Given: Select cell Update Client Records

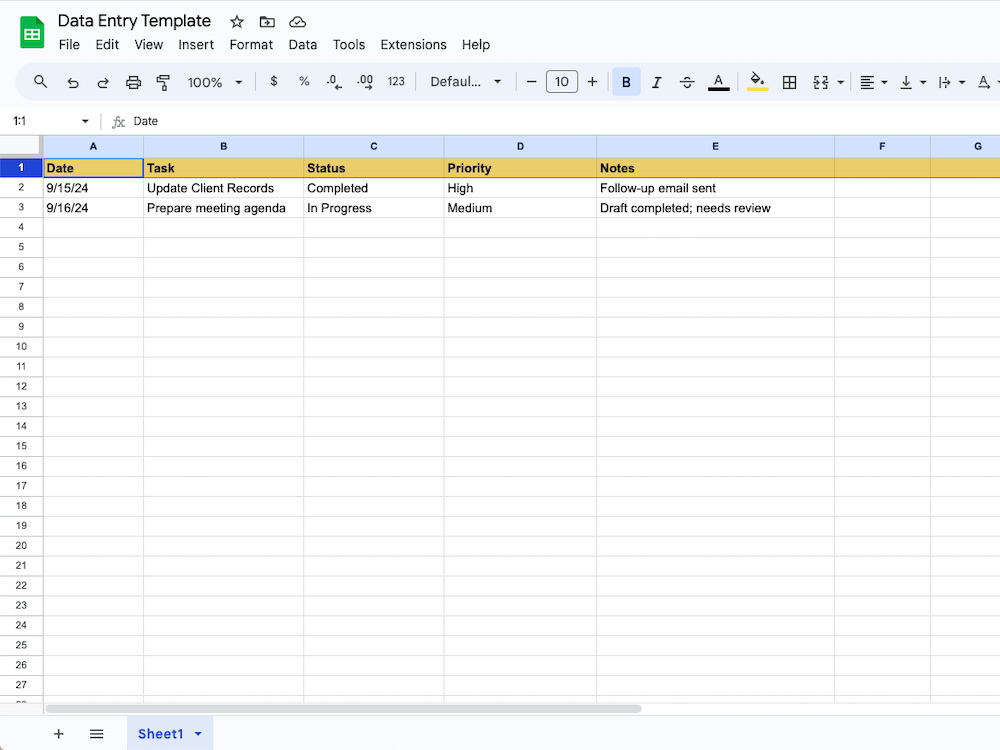Looking at the screenshot, I should pos(223,188).
